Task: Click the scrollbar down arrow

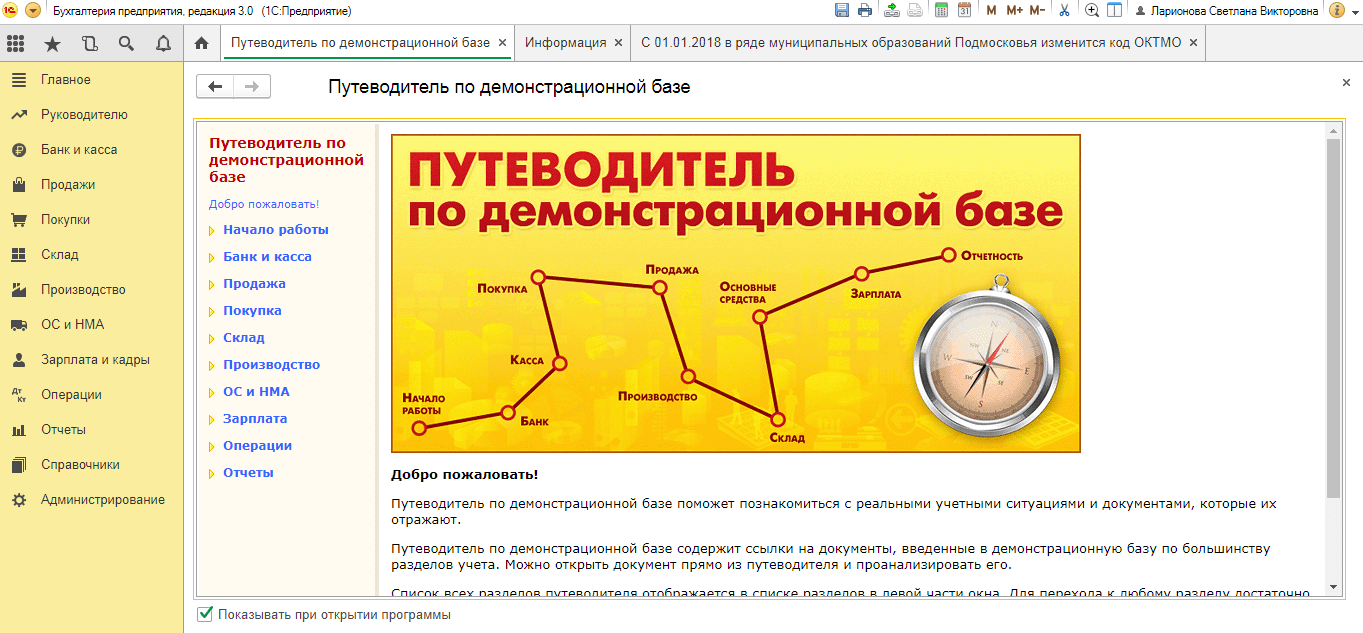Action: [1332, 586]
